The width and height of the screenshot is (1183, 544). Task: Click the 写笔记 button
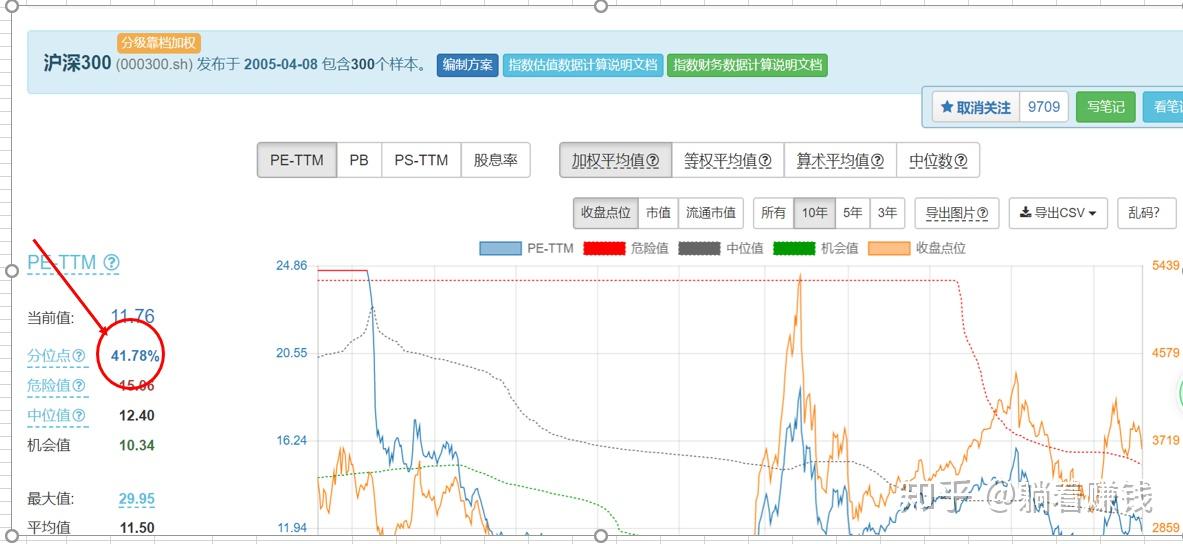[x=1105, y=107]
